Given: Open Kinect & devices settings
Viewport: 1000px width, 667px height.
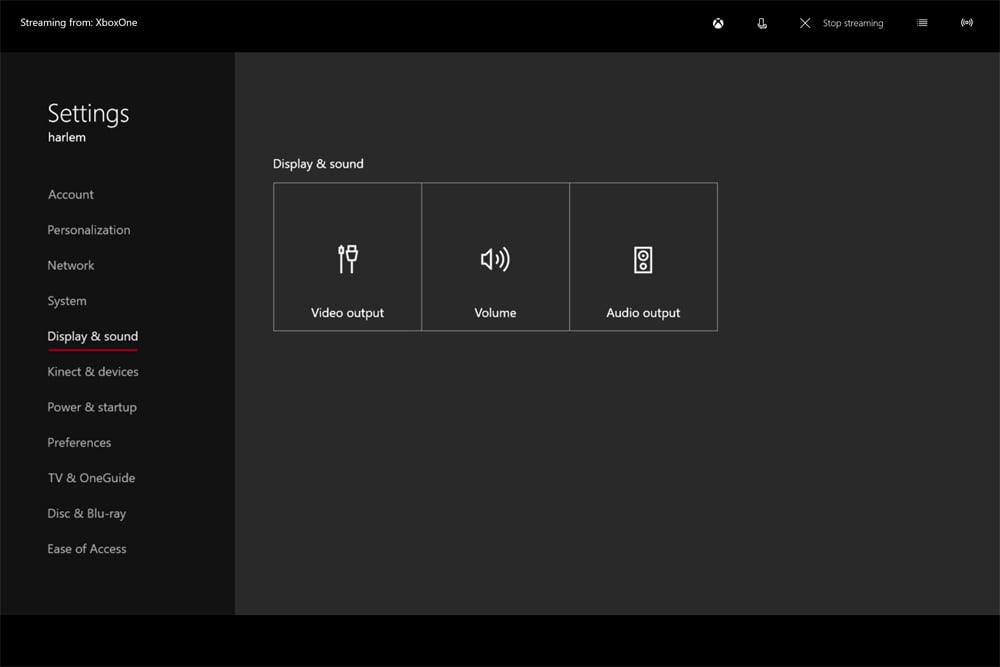Looking at the screenshot, I should click(x=93, y=372).
